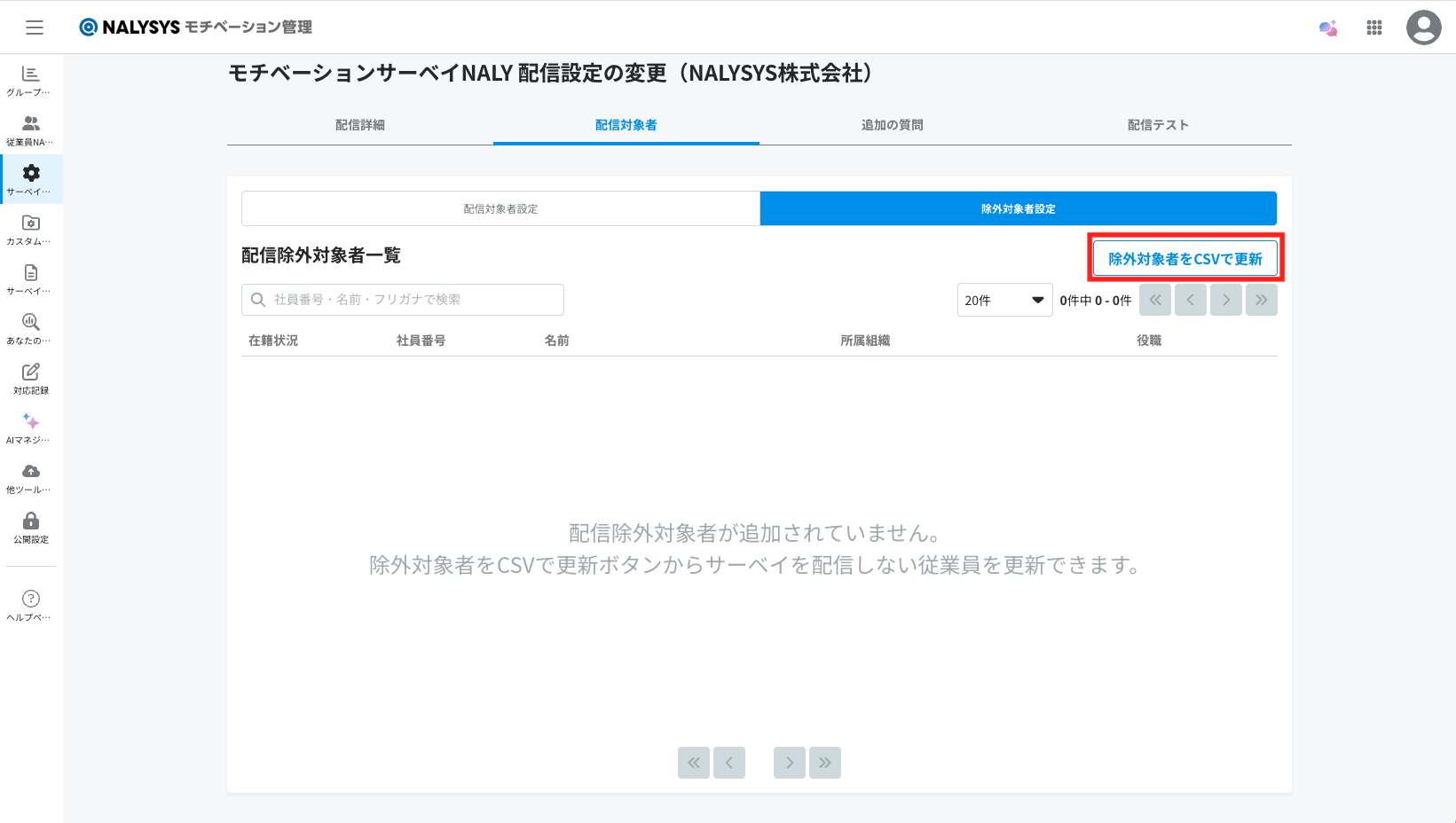Click the 配信除外対象者一覧 heading
Screen dimensions: 1456x823
pyautogui.click(x=321, y=255)
